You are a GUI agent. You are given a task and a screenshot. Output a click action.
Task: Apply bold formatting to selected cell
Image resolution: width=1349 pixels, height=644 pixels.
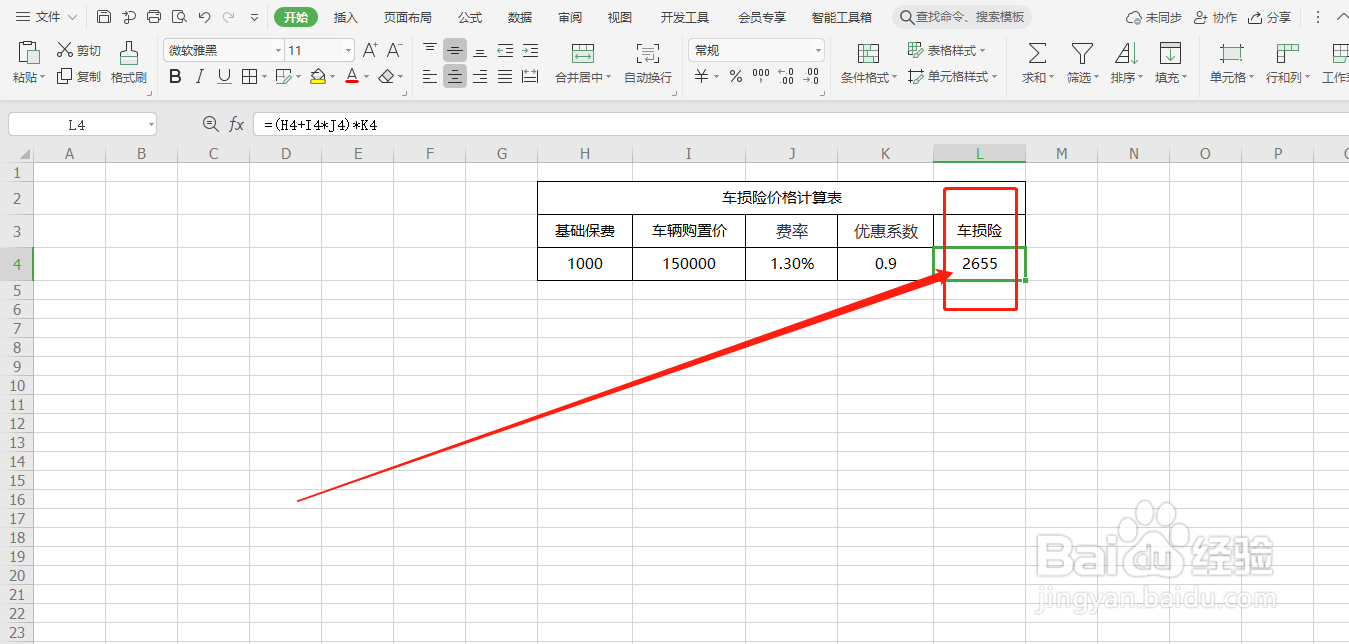click(175, 76)
